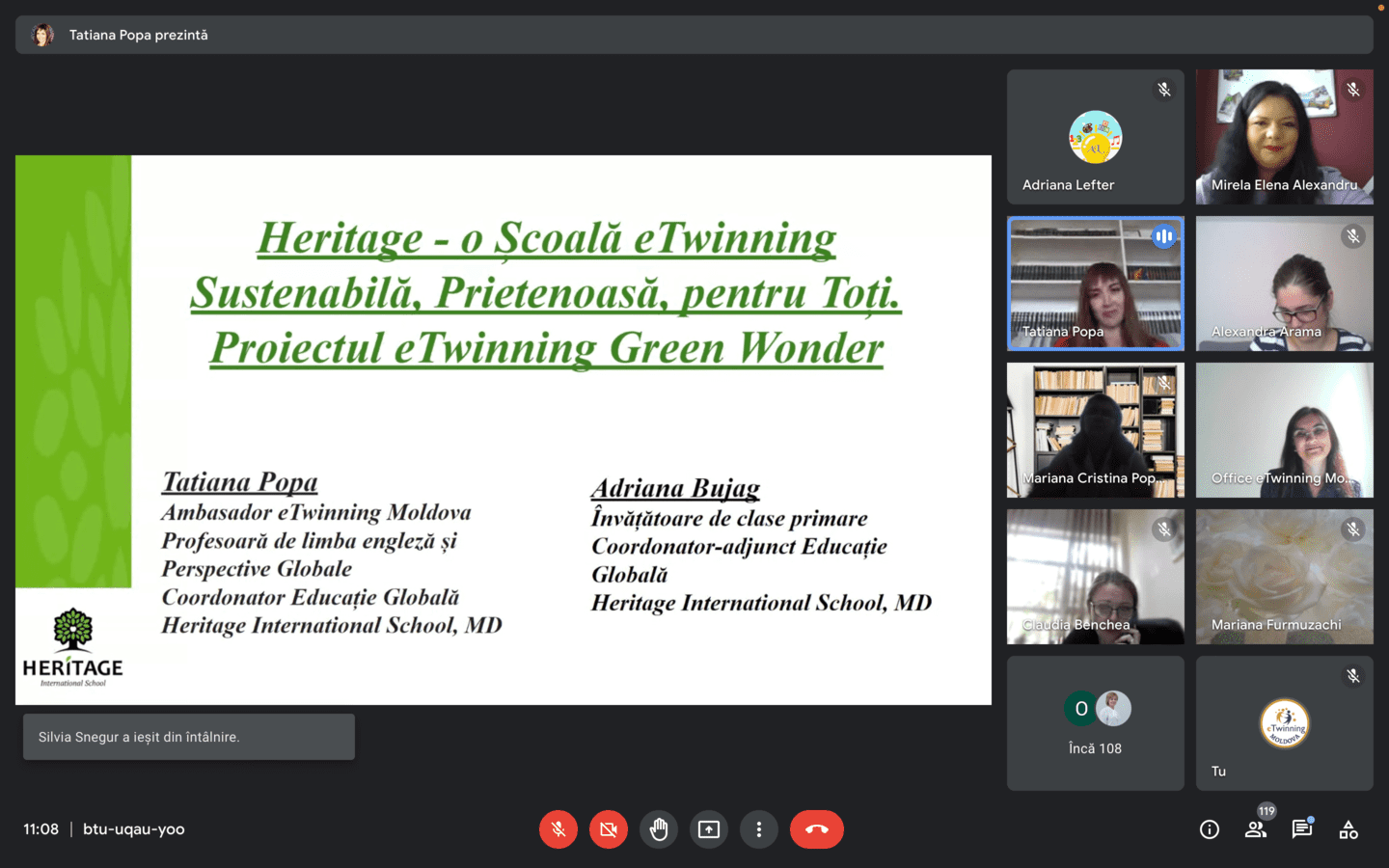Click muted mic icon on Tu tile
Screen dimensions: 1389x868
(x=1353, y=676)
